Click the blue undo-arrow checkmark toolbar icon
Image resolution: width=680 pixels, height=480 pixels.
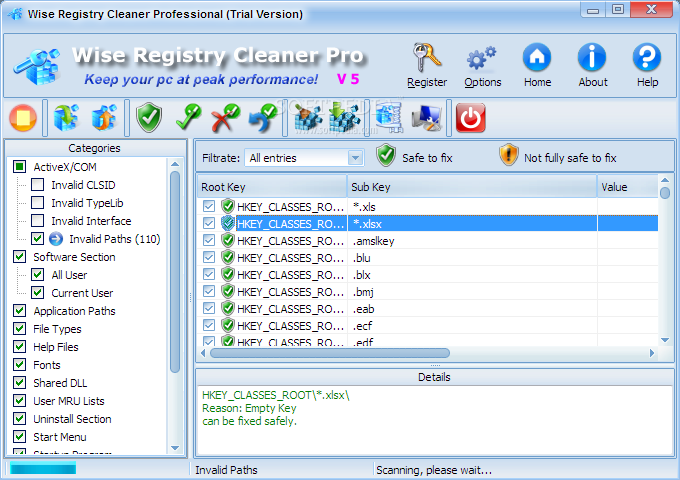pos(263,118)
